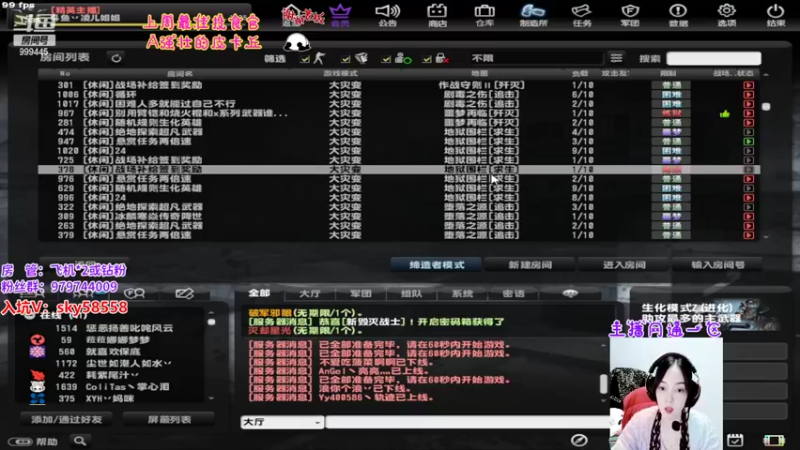
Task: Switch to the 全部 chat tab
Action: pos(259,293)
